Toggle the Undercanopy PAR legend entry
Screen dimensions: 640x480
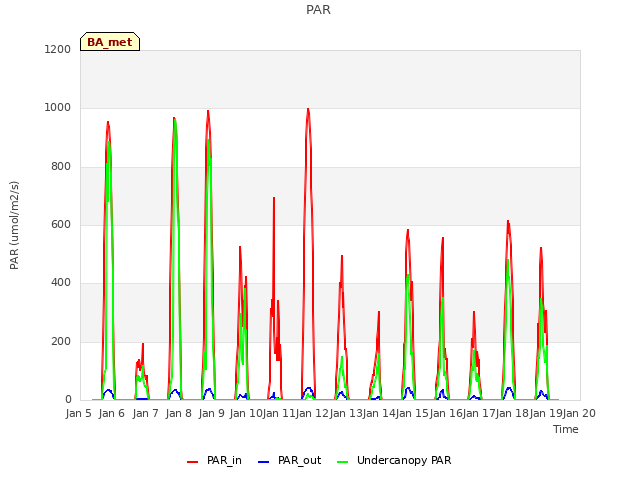coord(394,460)
